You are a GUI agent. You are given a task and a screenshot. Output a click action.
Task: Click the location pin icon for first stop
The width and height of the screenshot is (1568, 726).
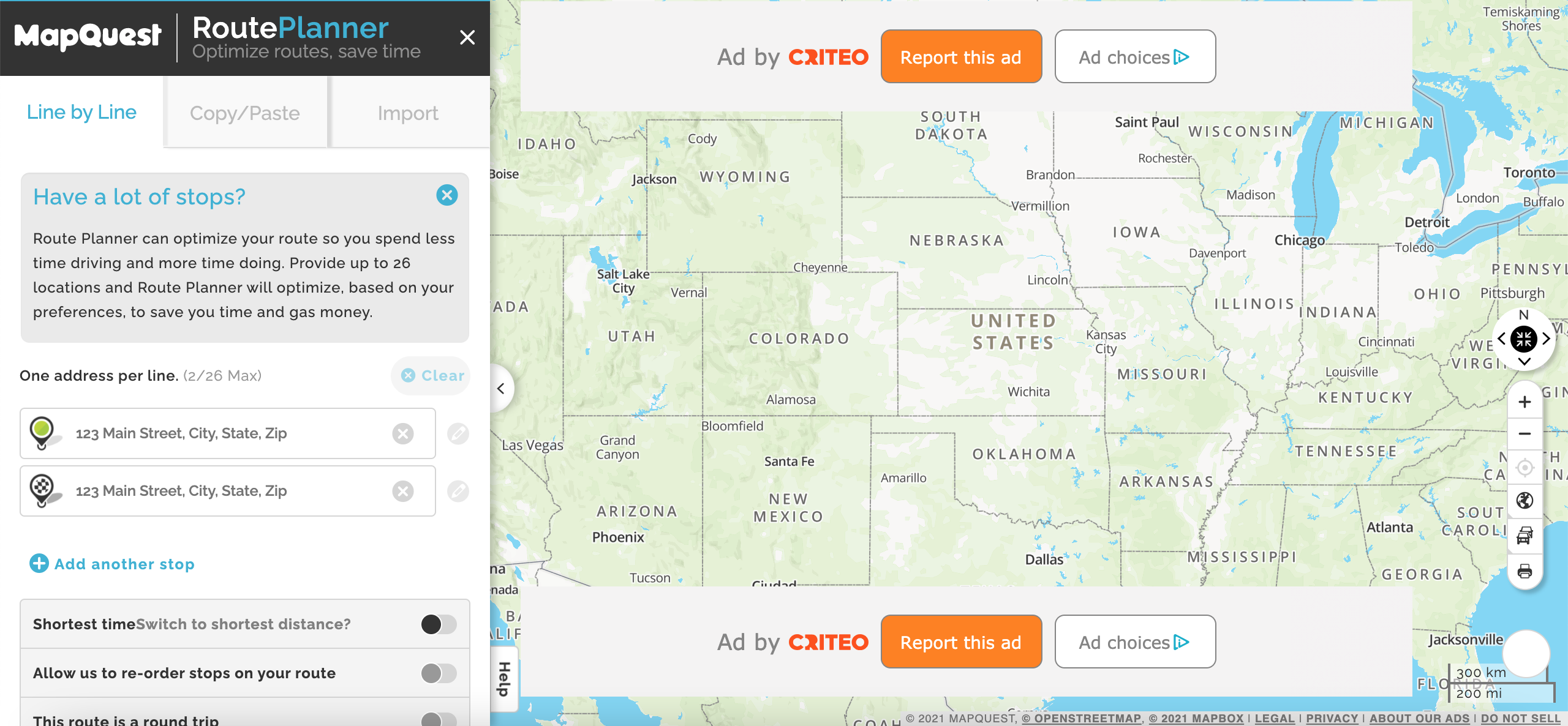(x=42, y=432)
